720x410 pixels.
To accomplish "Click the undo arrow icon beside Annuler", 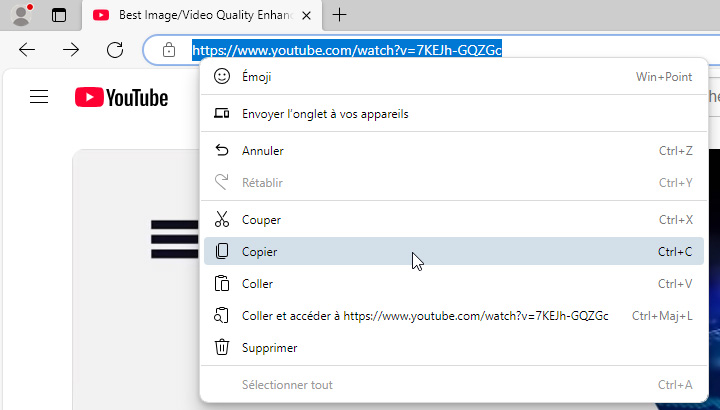I will 222,150.
